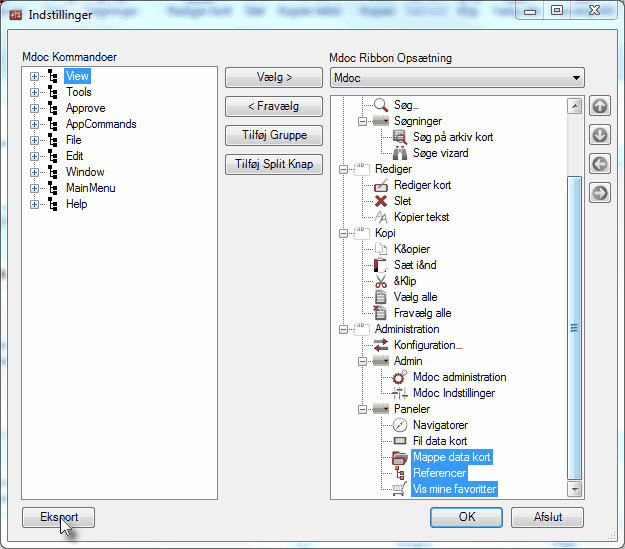Click the folder icon beside Mappe data kort
625x549 pixels.
[399, 457]
